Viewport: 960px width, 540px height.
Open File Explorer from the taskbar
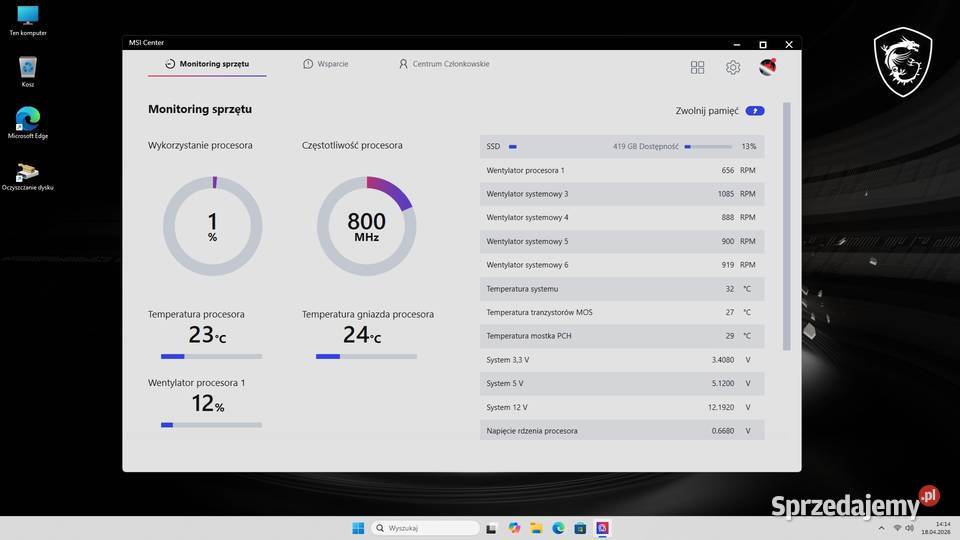tap(536, 528)
